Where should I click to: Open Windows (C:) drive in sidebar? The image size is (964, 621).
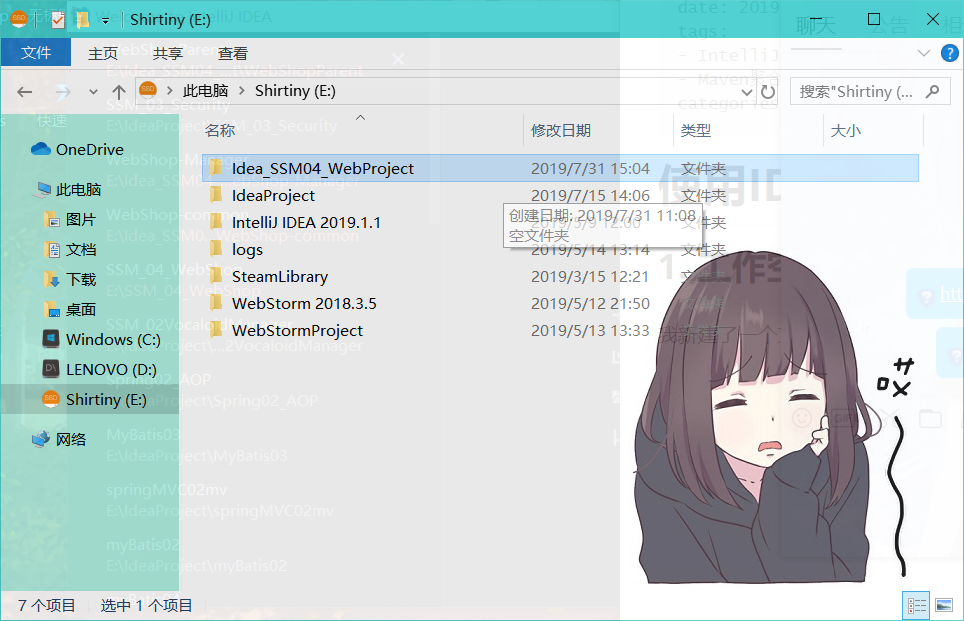101,339
